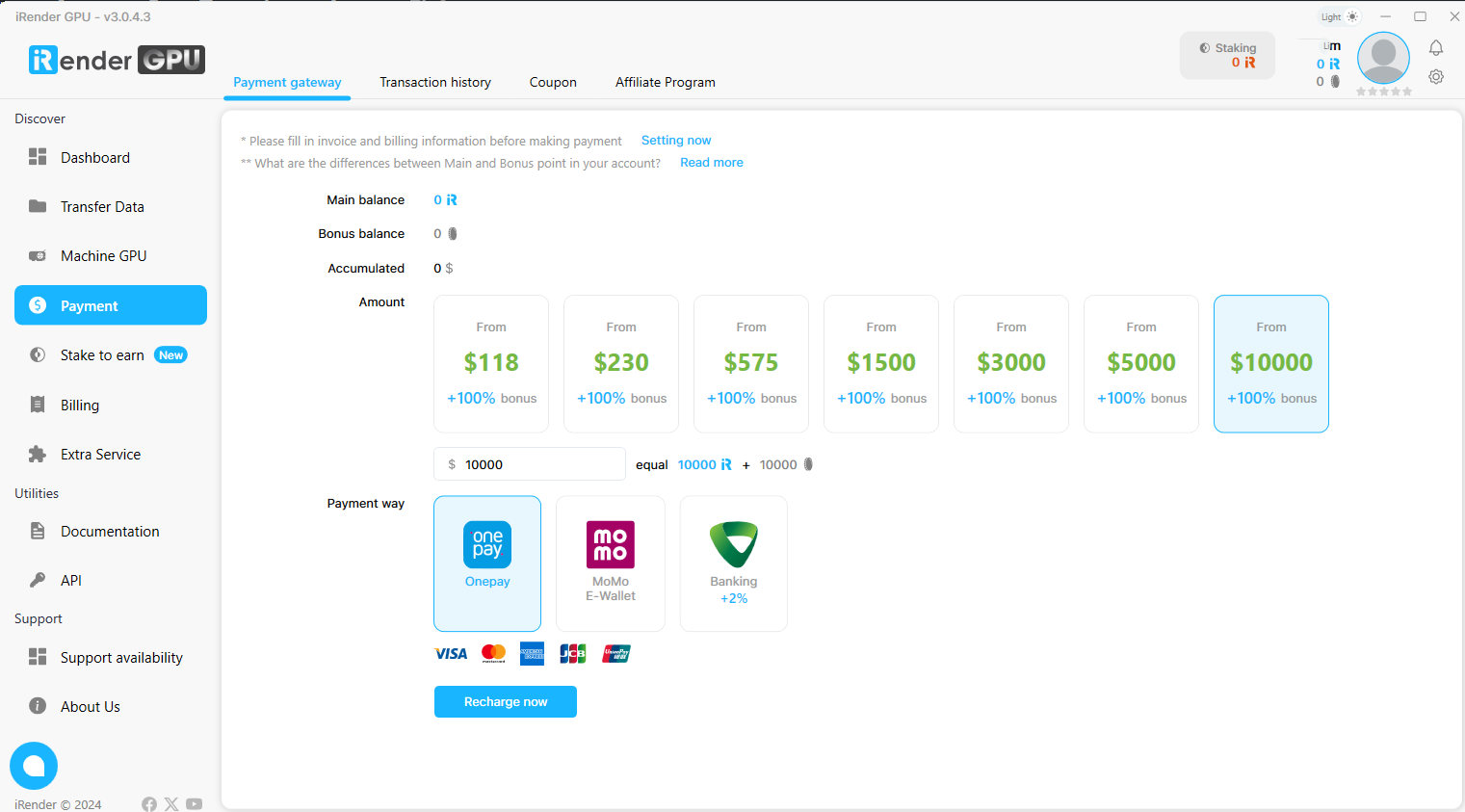Open settings gear icon near avatar

[1435, 77]
